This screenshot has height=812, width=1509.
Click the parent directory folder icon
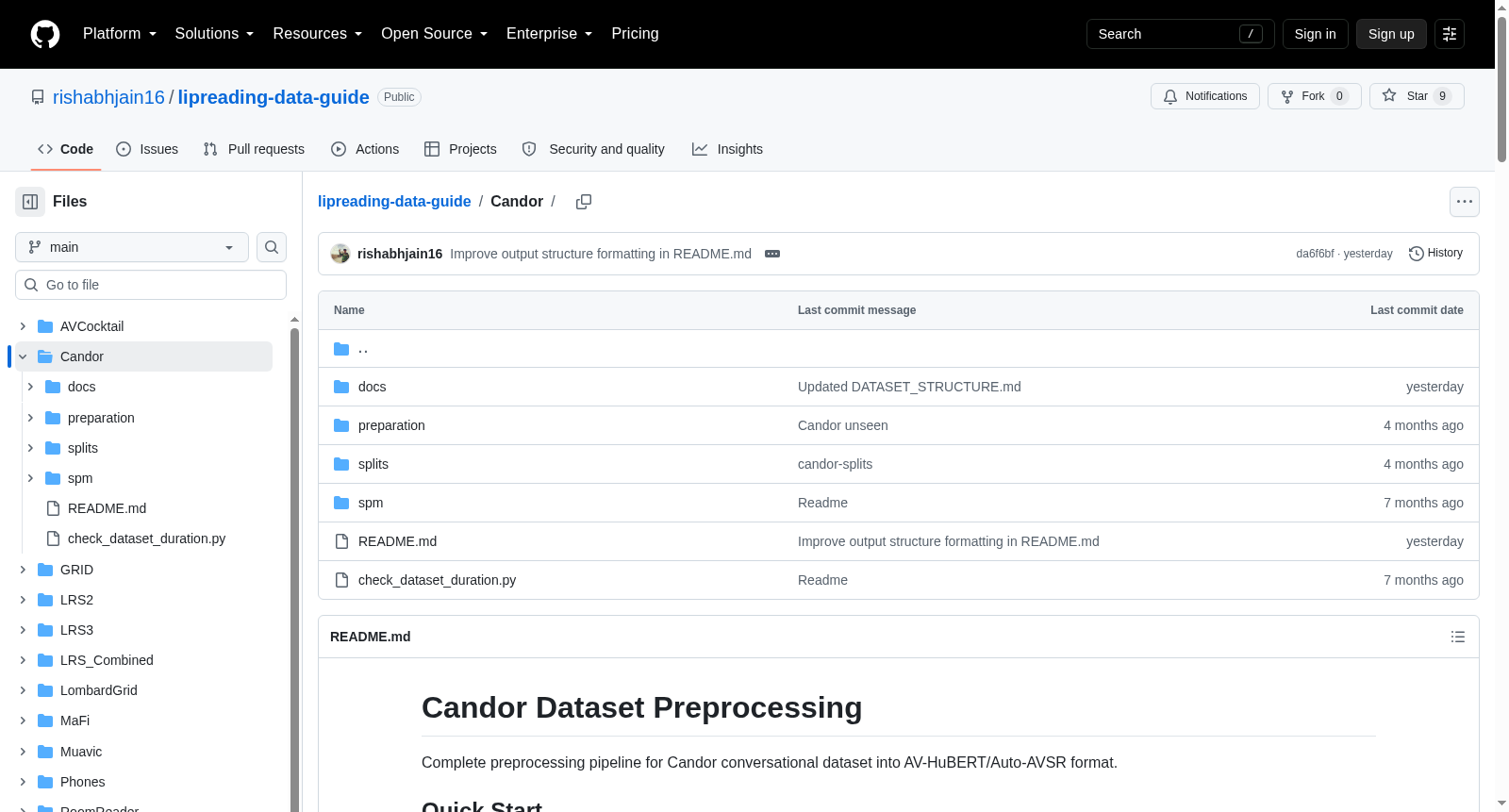341,349
